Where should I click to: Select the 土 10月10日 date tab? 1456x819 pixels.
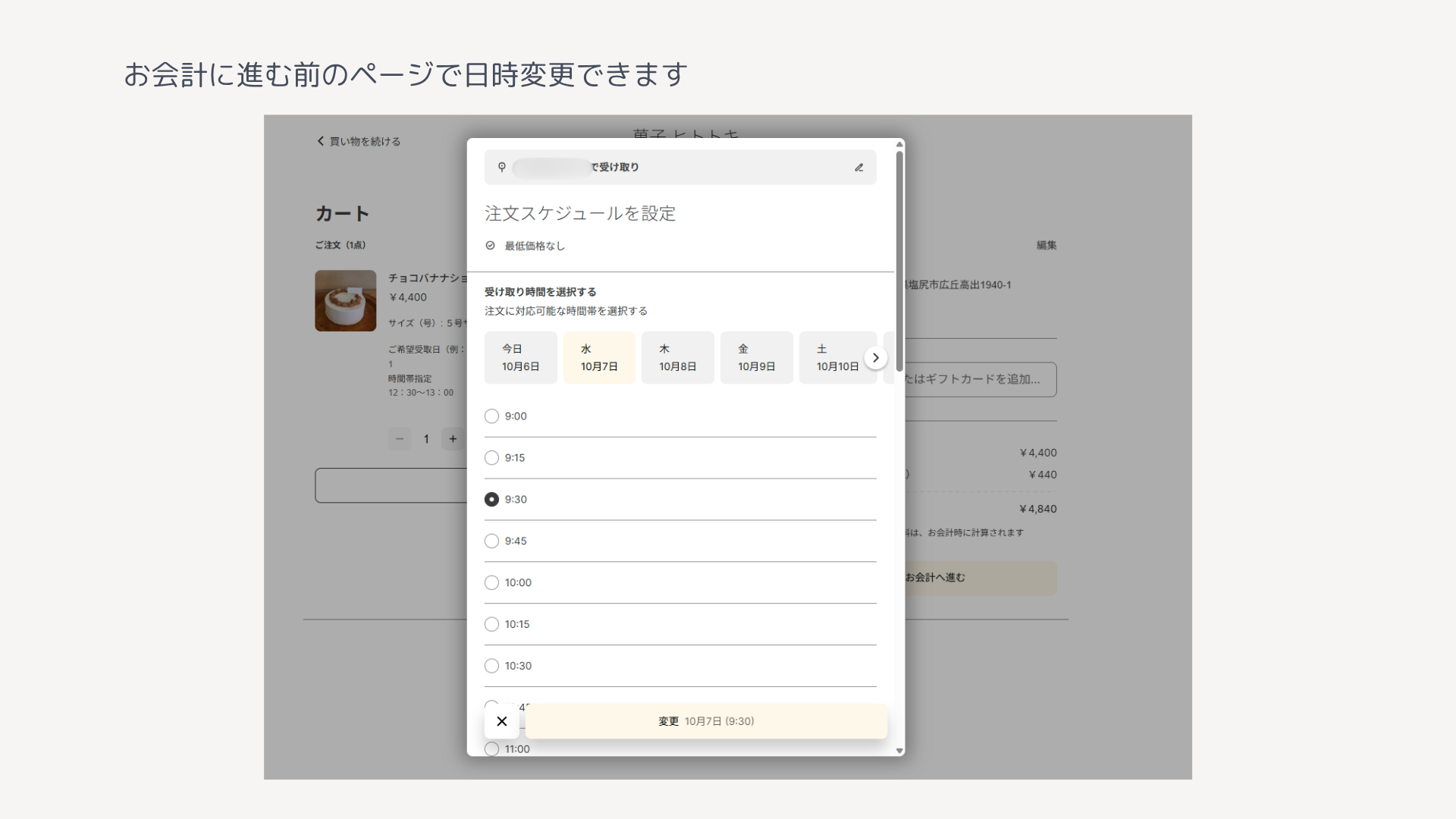(x=837, y=358)
